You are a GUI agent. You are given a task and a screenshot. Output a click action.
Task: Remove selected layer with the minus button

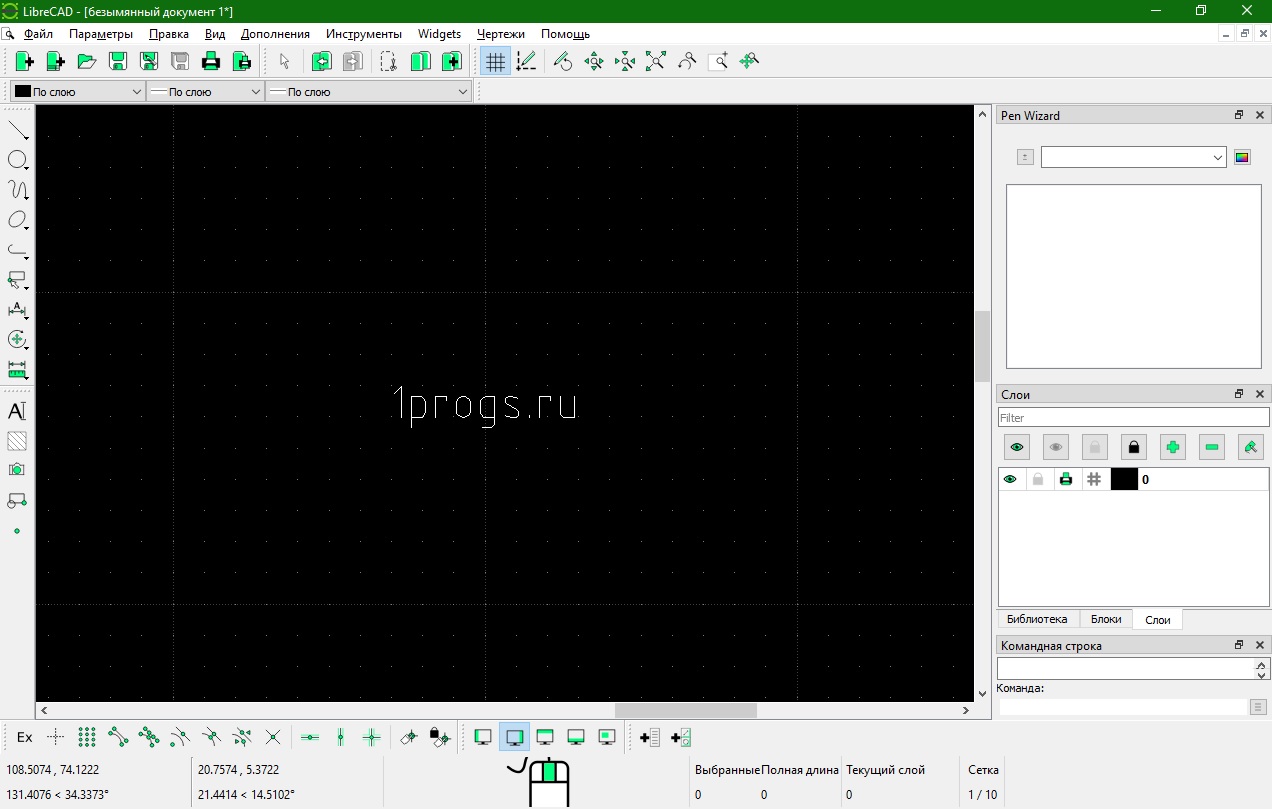(x=1211, y=447)
